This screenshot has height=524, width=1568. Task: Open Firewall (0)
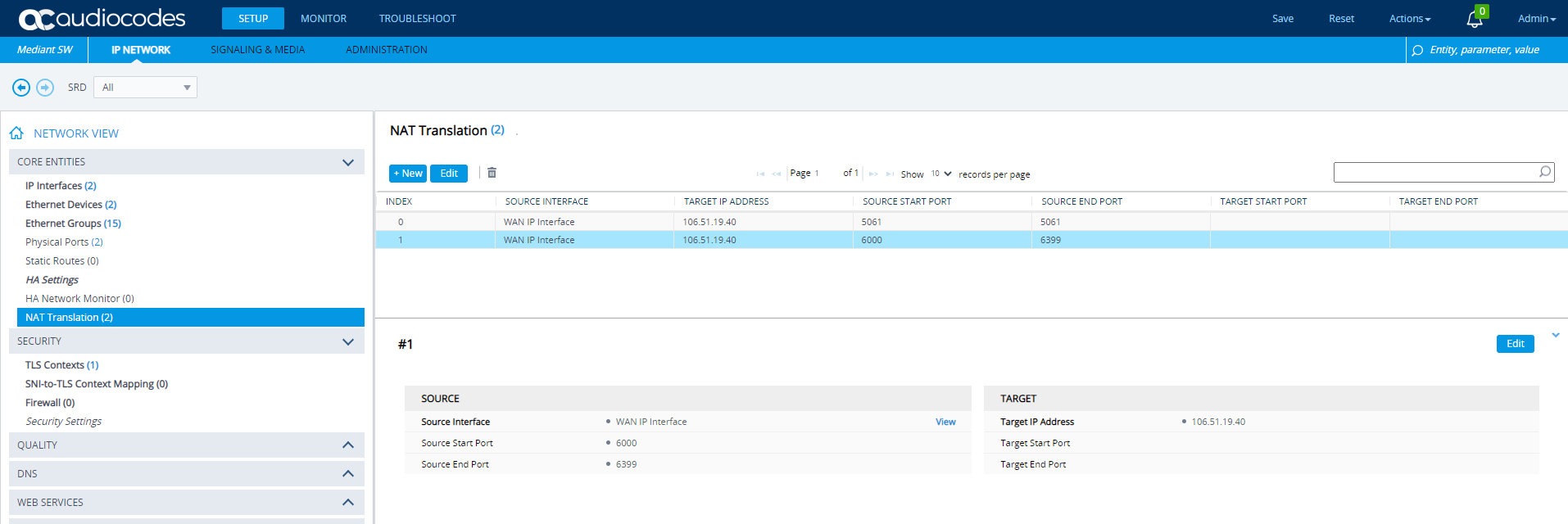pos(50,403)
